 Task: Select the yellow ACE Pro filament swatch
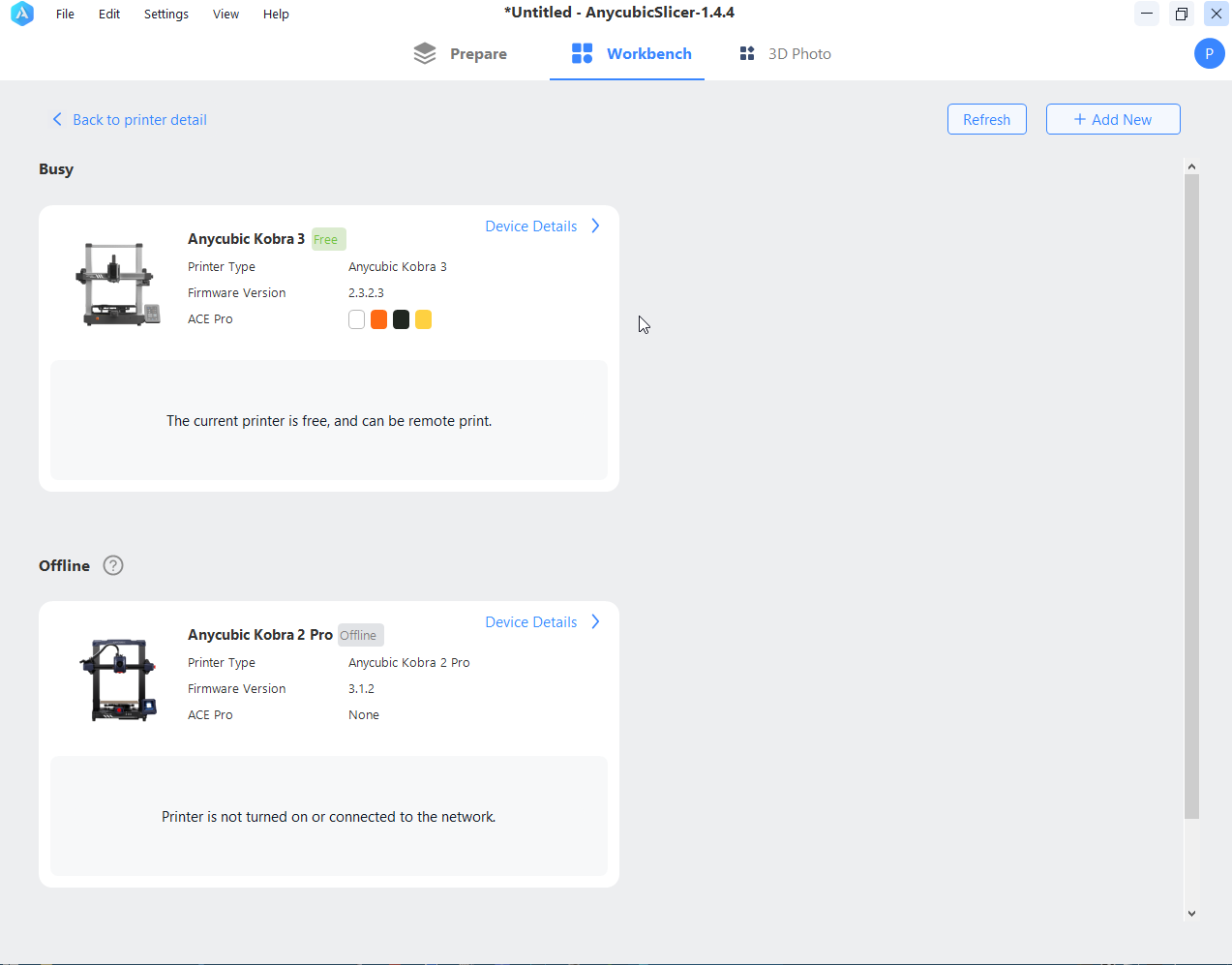[423, 319]
